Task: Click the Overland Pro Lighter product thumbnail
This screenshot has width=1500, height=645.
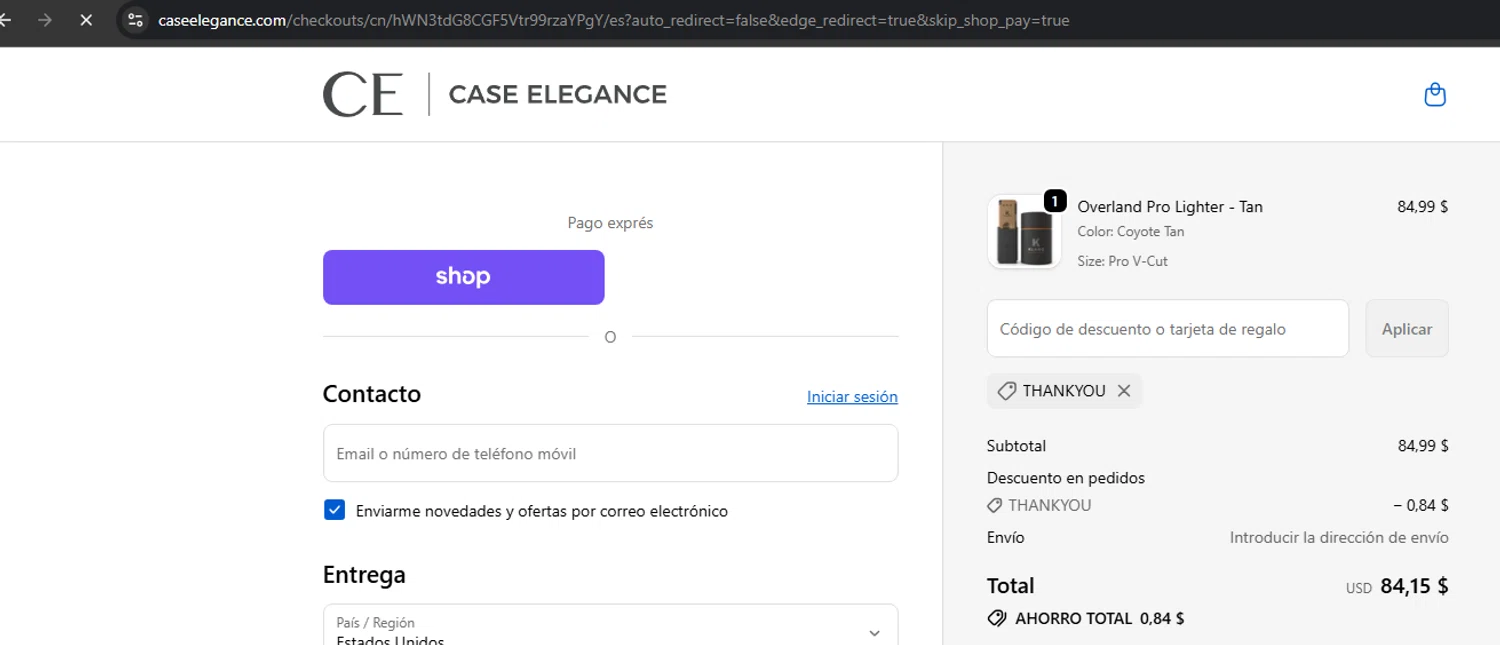Action: (x=1024, y=232)
